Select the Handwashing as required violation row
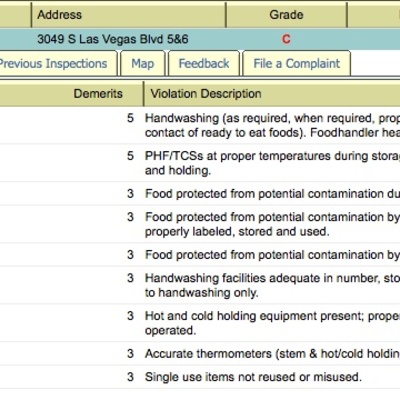The image size is (400, 400). coord(200,125)
